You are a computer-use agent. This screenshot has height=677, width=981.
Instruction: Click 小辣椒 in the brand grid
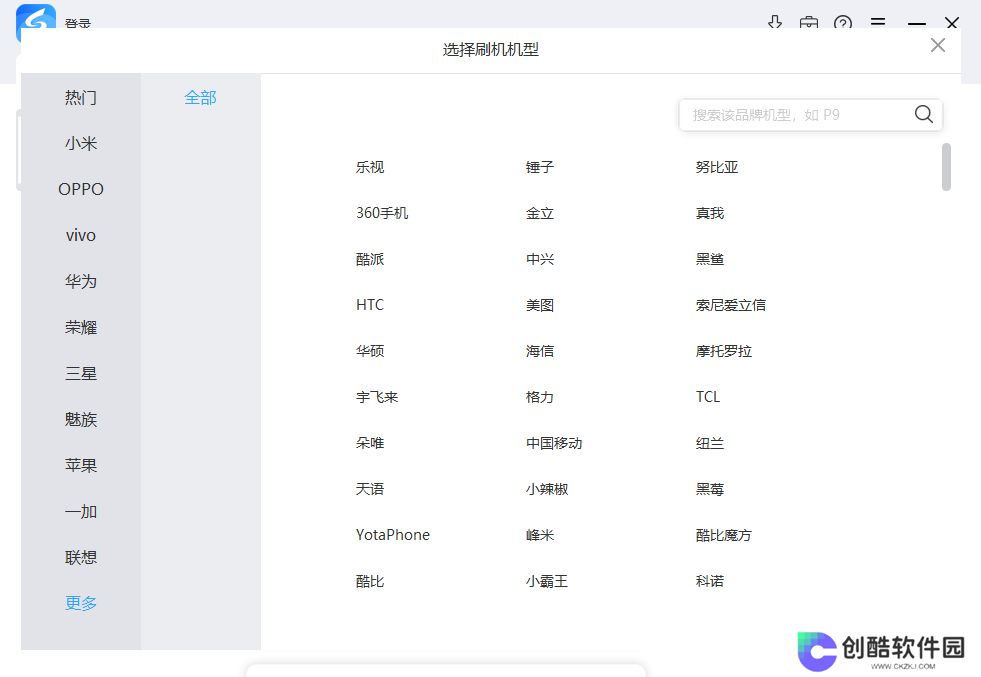547,489
